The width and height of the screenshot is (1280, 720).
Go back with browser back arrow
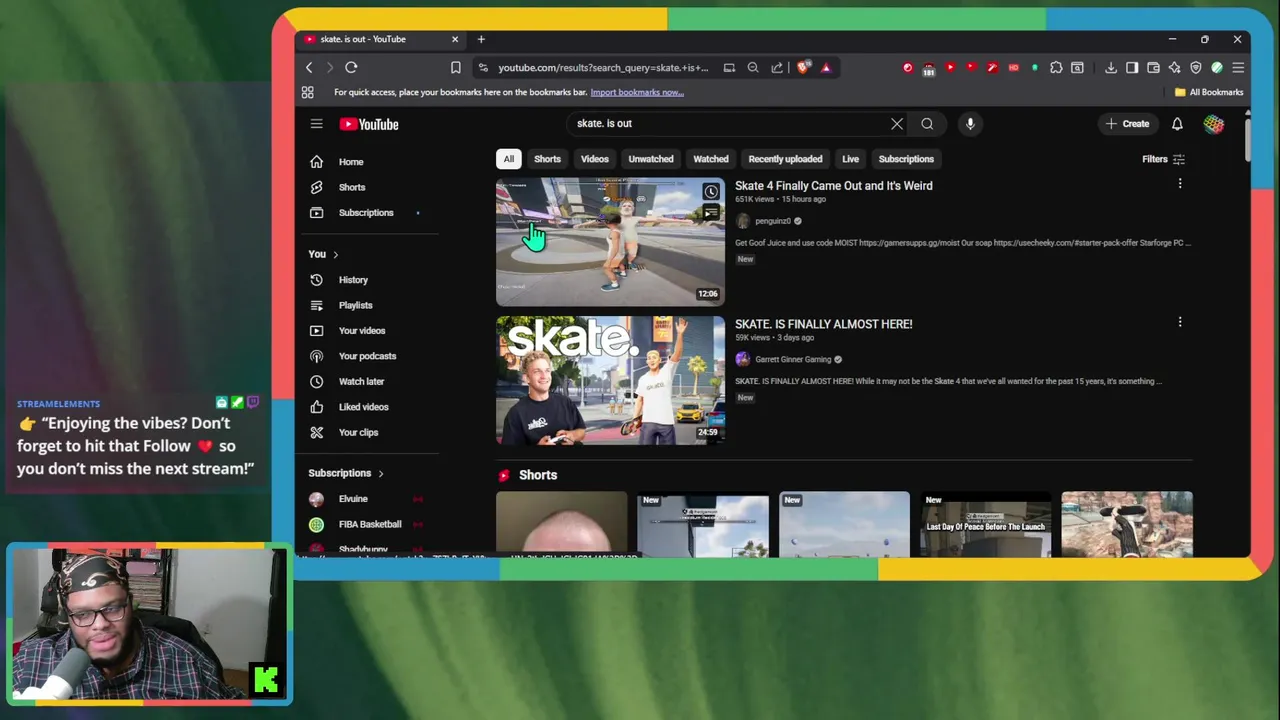pyautogui.click(x=309, y=67)
